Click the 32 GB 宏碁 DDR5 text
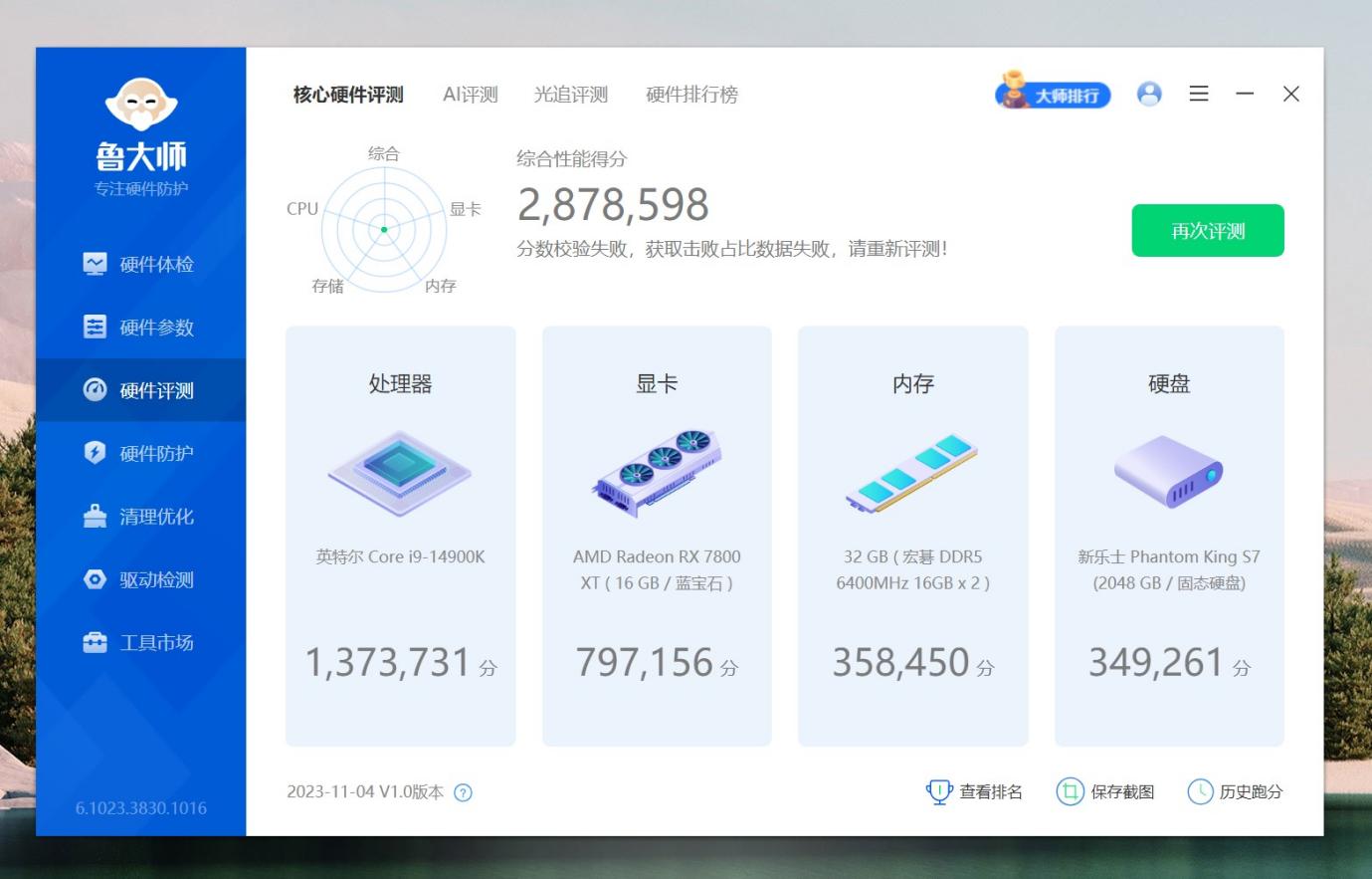This screenshot has width=1372, height=879. click(913, 569)
